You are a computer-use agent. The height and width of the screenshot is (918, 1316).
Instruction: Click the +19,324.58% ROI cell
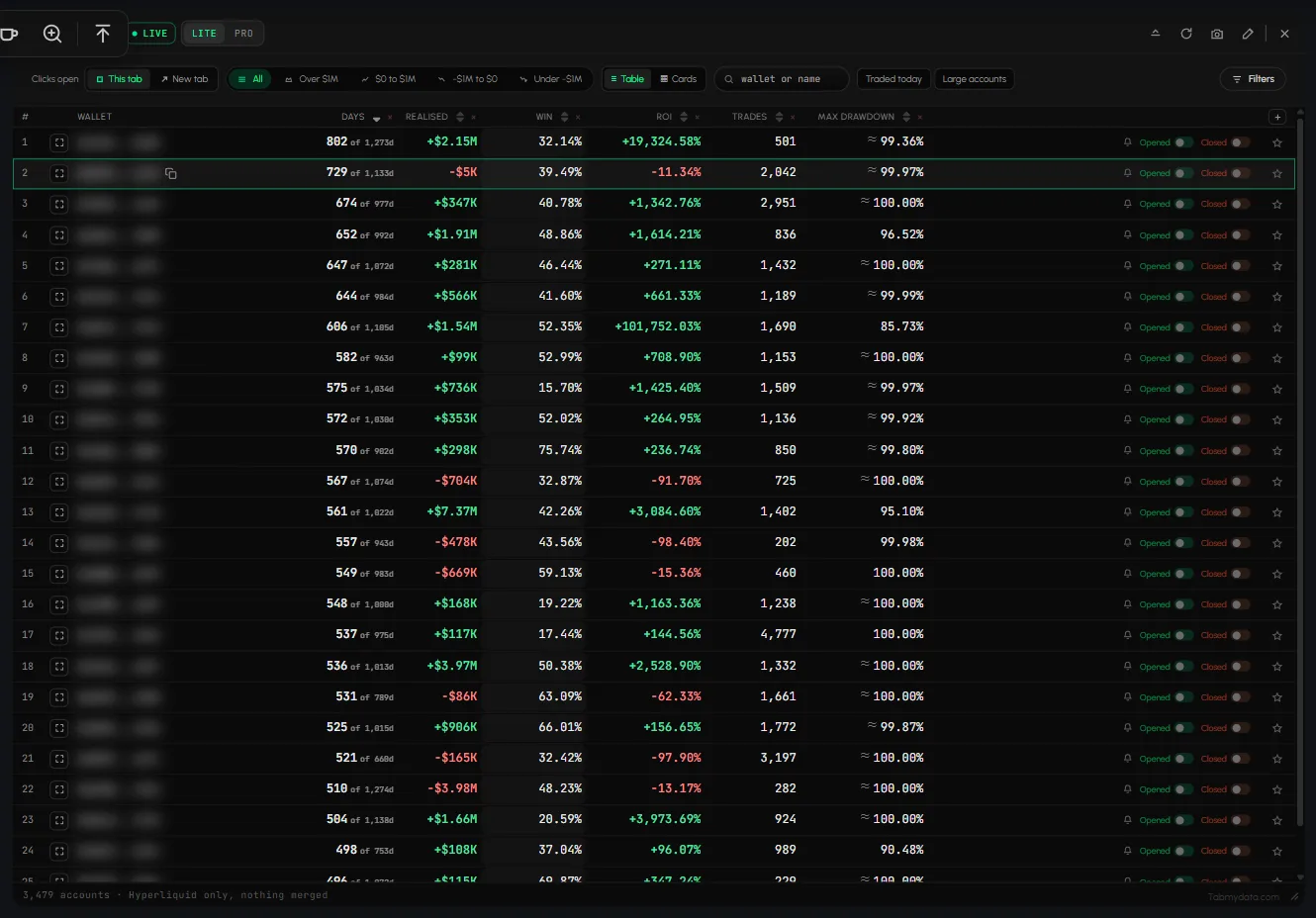pyautogui.click(x=661, y=142)
